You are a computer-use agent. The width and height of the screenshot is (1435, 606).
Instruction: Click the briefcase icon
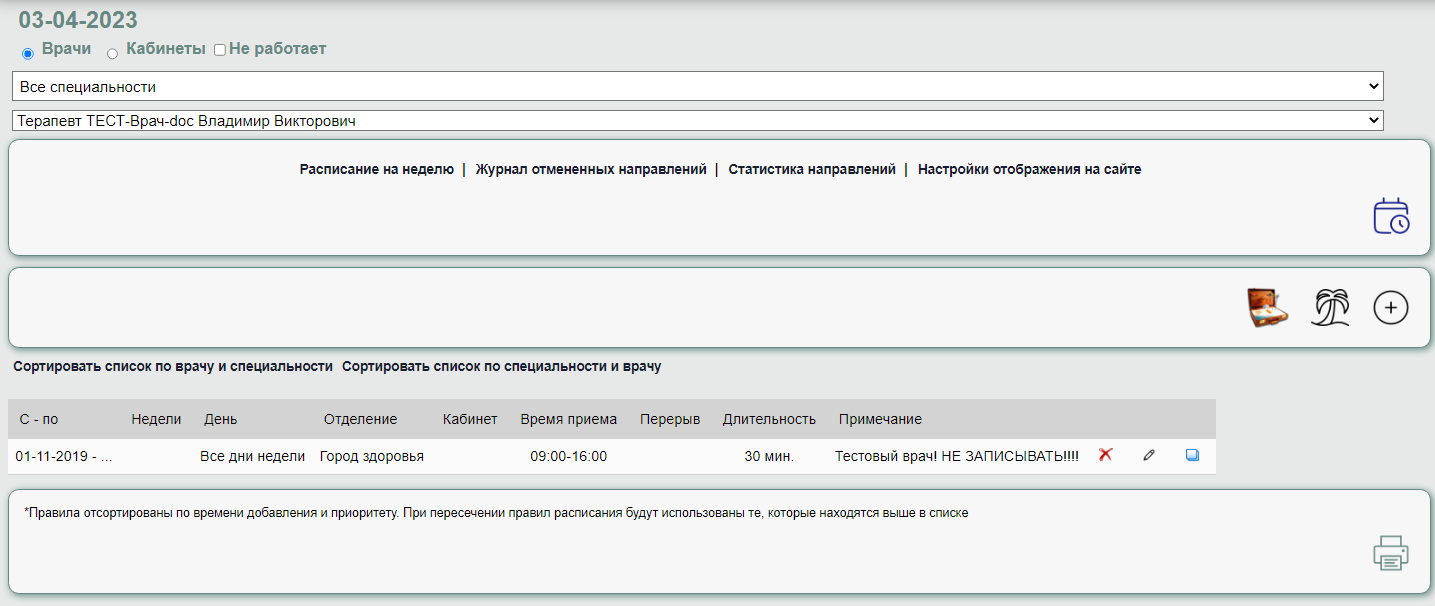pos(1266,308)
